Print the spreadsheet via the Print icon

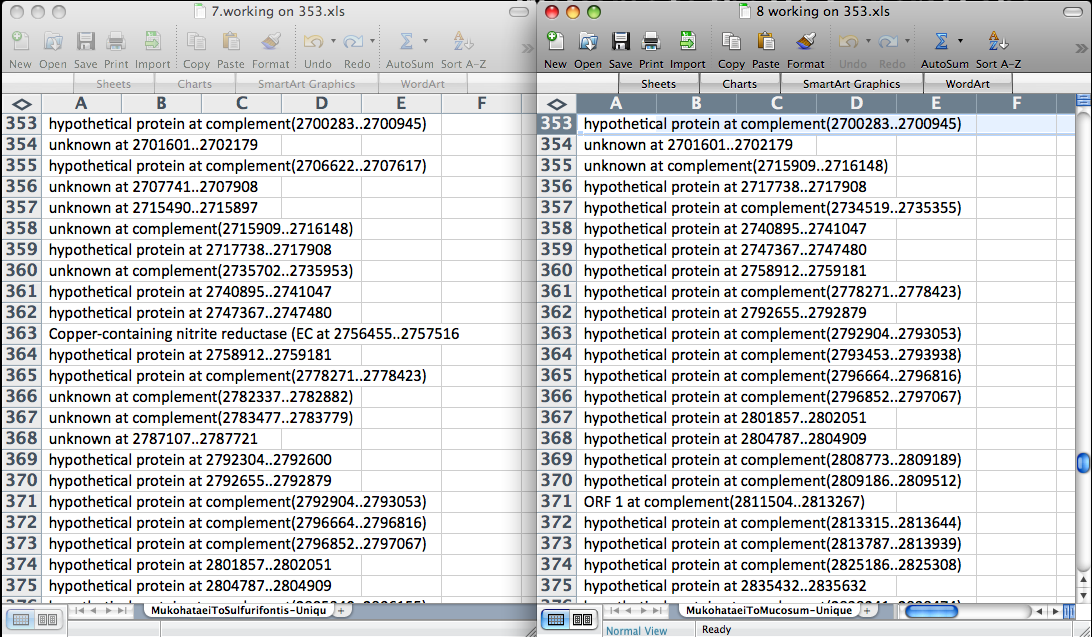(x=652, y=47)
